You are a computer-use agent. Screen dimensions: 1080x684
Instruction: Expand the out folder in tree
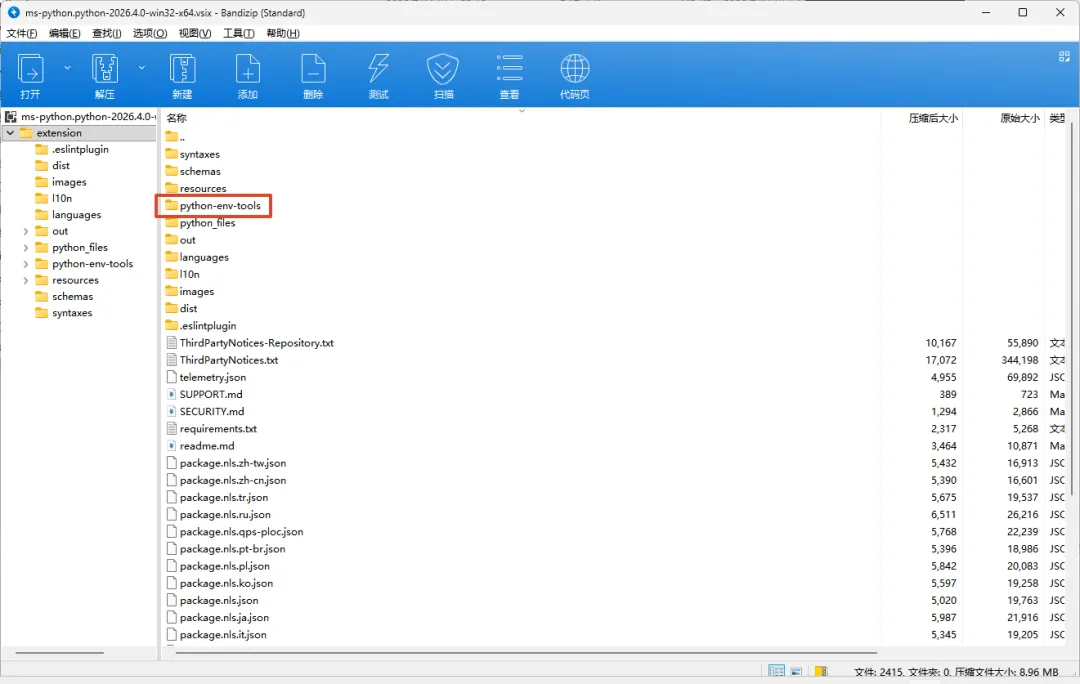(25, 231)
